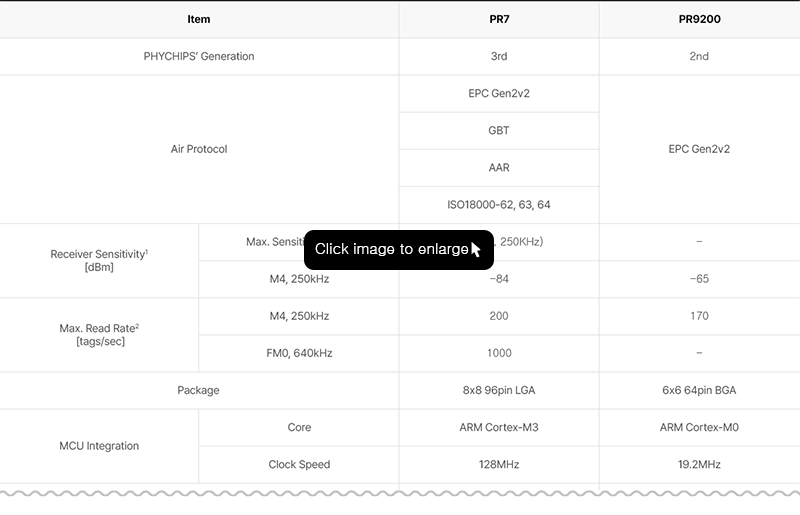
Task: Click the PHYCHIPS' Generation row label
Action: click(x=198, y=56)
